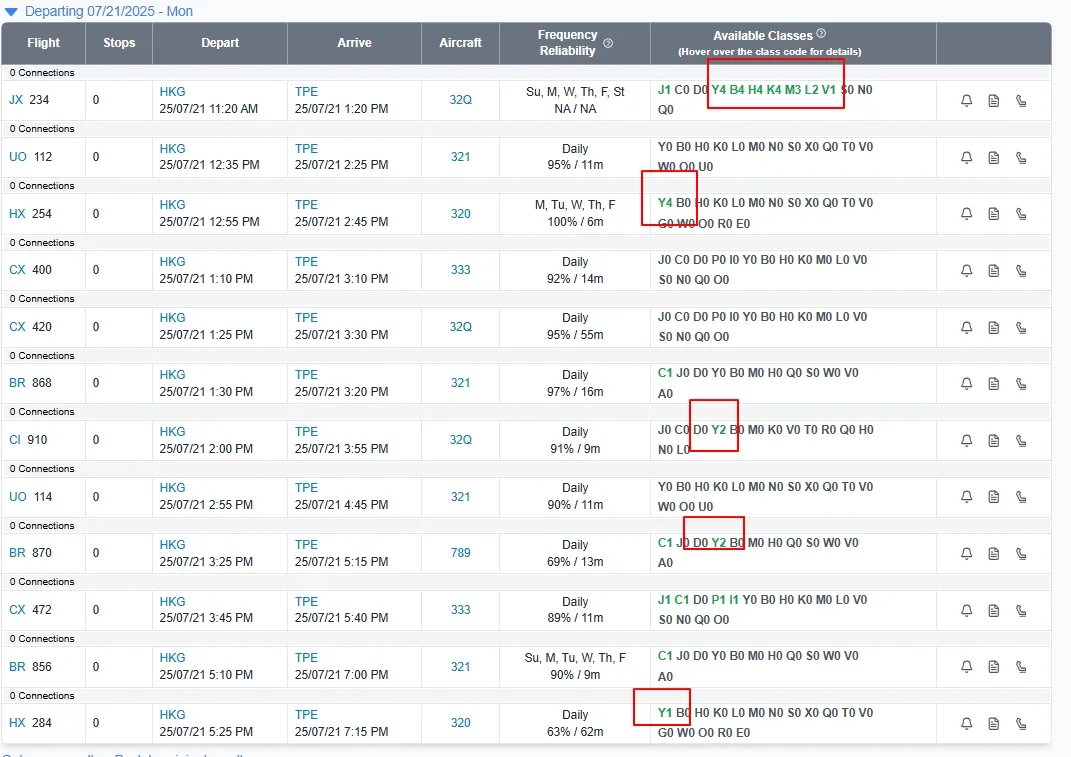
Task: Click the Frequency Reliability help icon
Action: (608, 43)
